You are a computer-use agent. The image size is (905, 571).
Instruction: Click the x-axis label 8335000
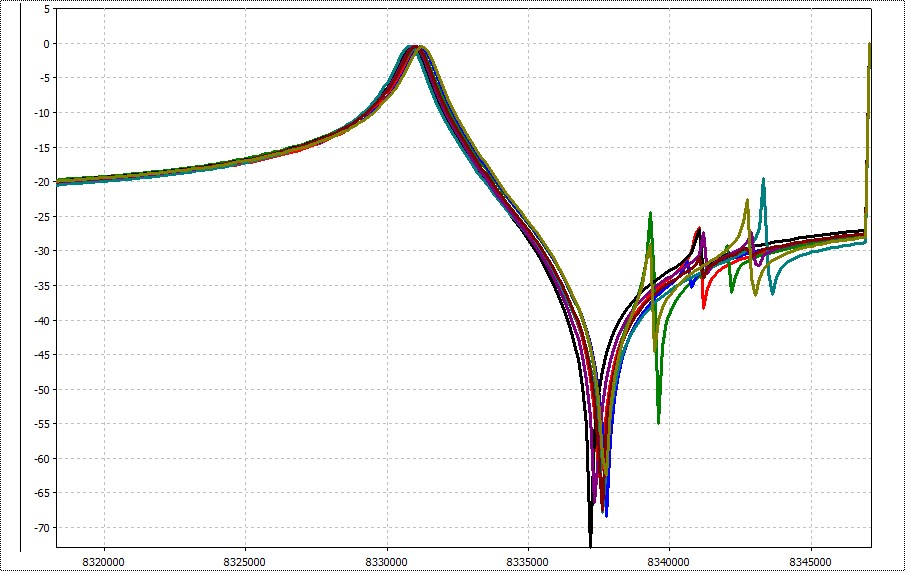[529, 562]
